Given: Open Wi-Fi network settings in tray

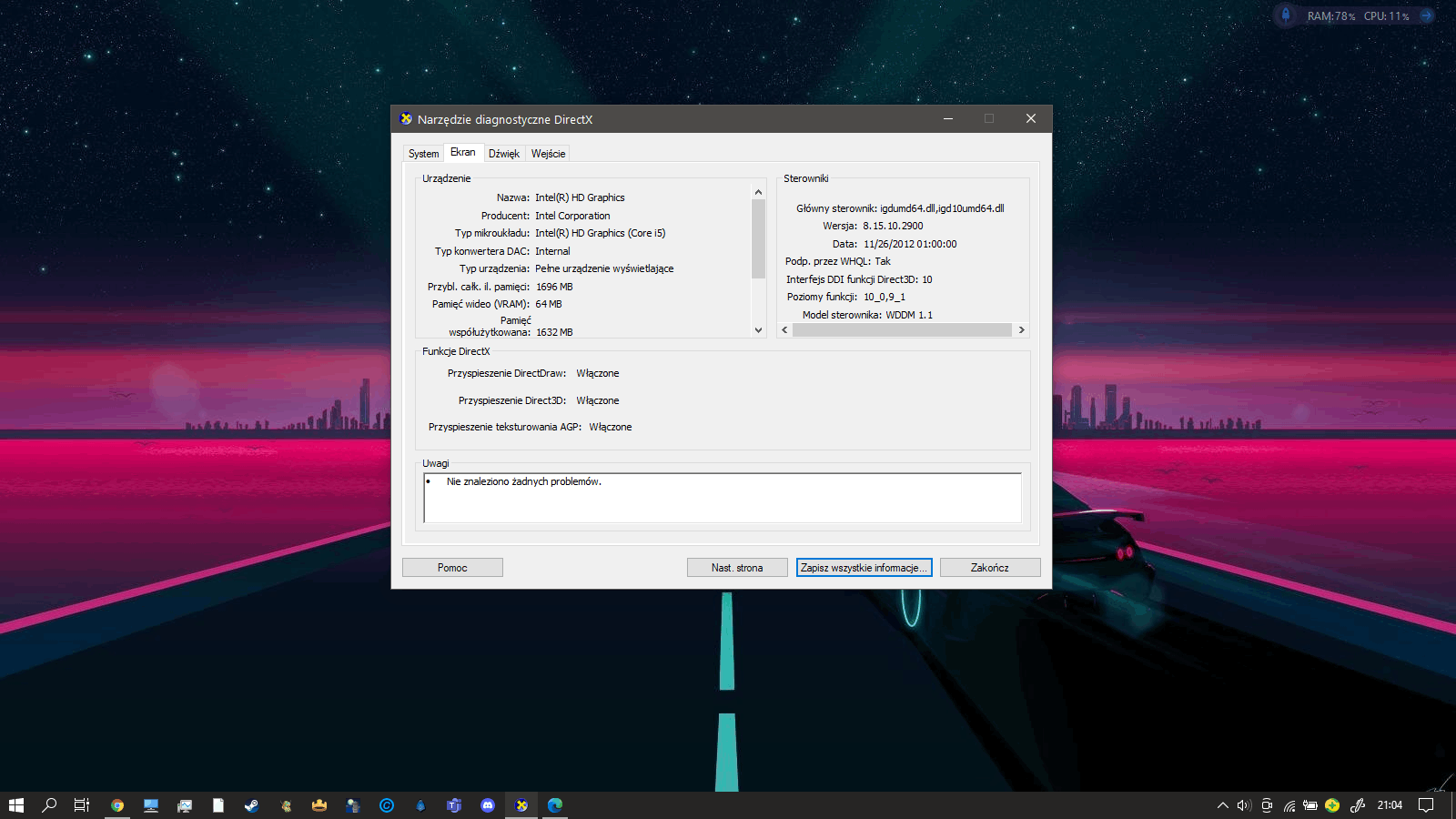Looking at the screenshot, I should tap(1289, 805).
